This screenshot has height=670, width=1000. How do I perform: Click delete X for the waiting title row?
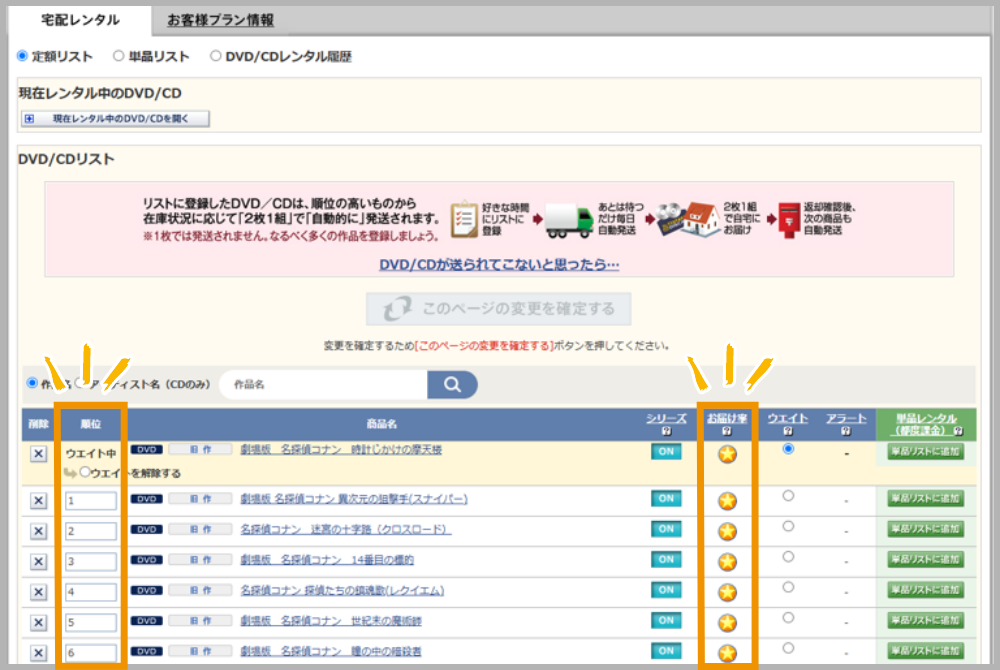pos(38,454)
